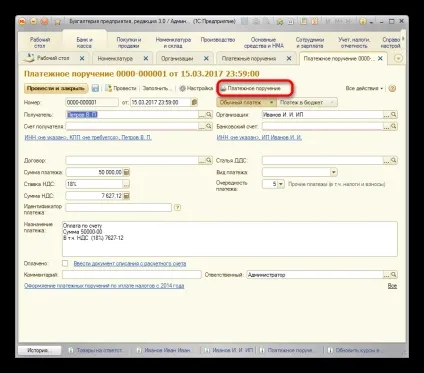424x373 pixels.
Task: Open the ellipsis selector for Организация
Action: [x=386, y=115]
